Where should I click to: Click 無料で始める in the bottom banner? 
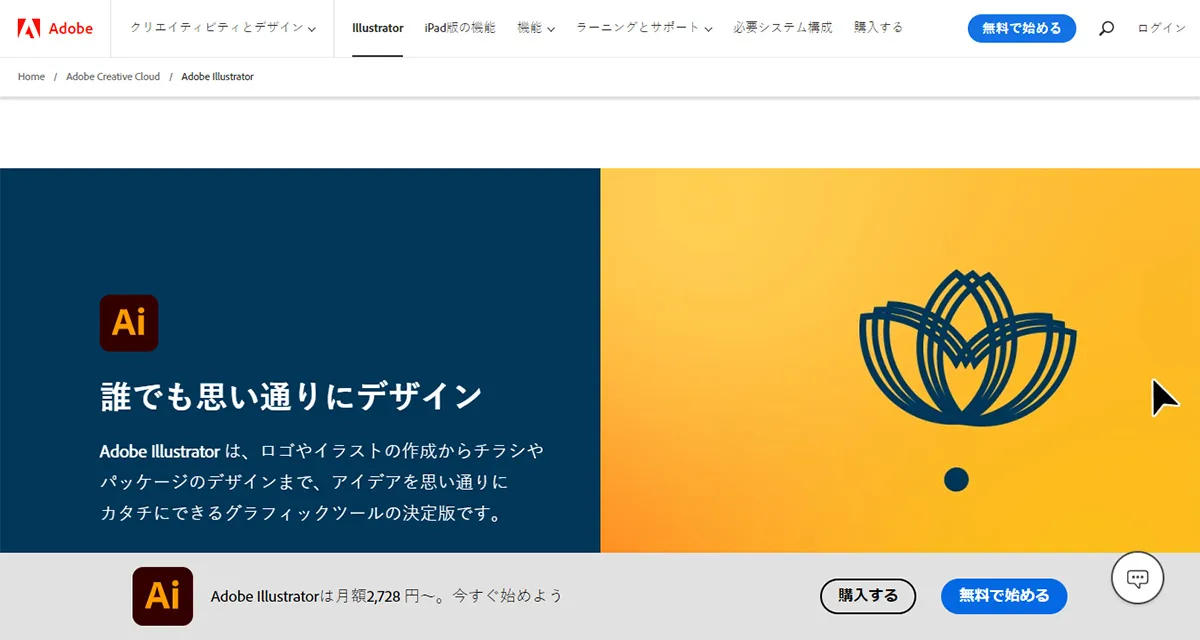point(1004,596)
